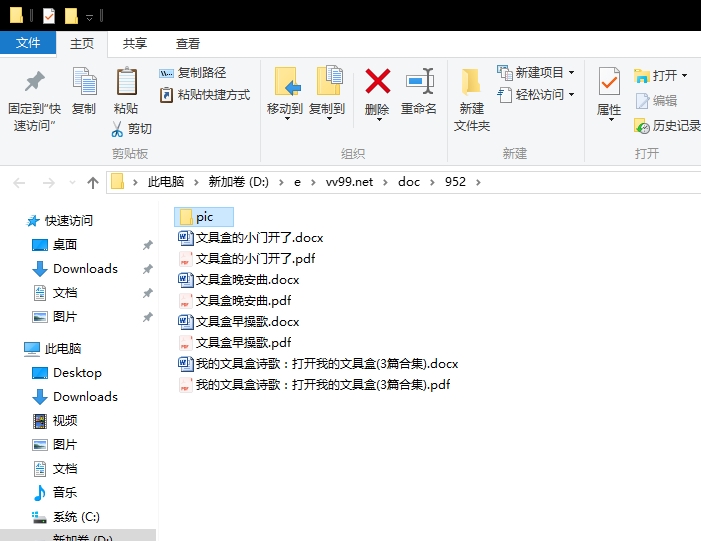Switch to the Home (主页) tab
Image resolution: width=701 pixels, height=541 pixels.
pos(82,44)
